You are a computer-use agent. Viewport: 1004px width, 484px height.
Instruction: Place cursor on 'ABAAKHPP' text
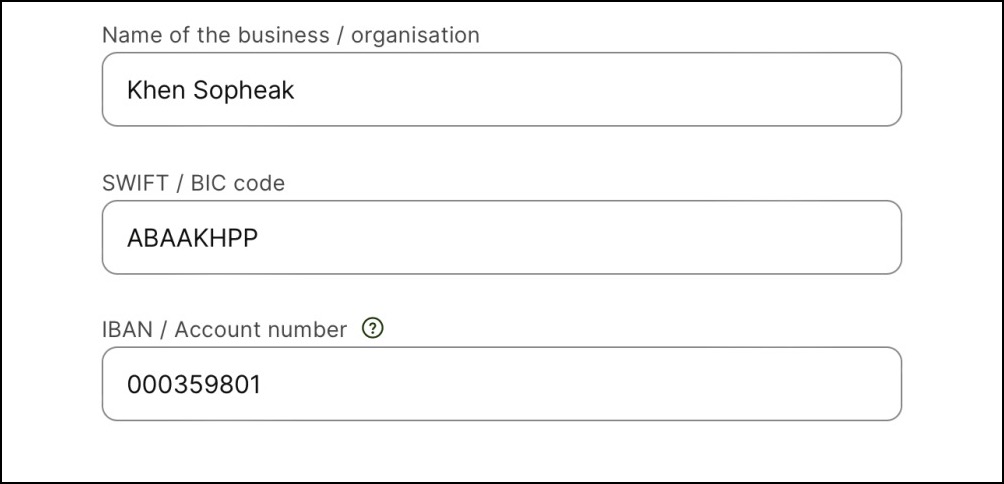coord(193,238)
